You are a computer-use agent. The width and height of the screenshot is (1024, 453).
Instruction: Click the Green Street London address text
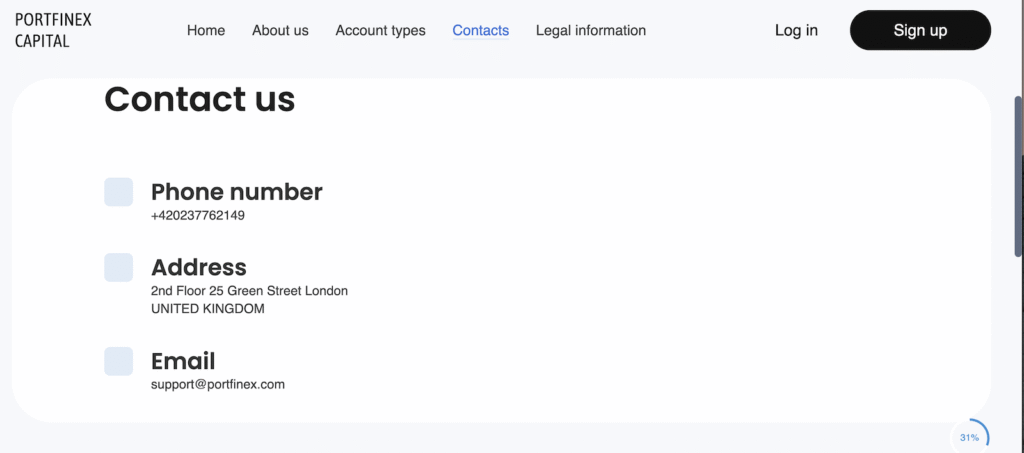[249, 291]
